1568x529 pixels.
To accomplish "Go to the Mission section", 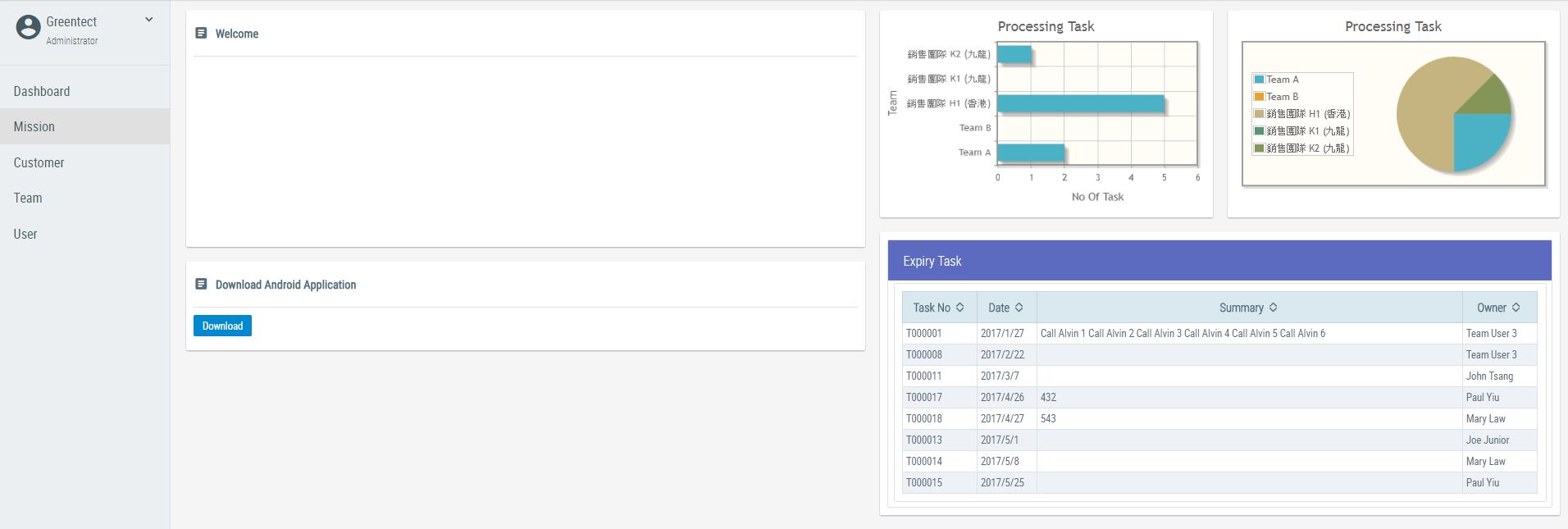I will [34, 126].
